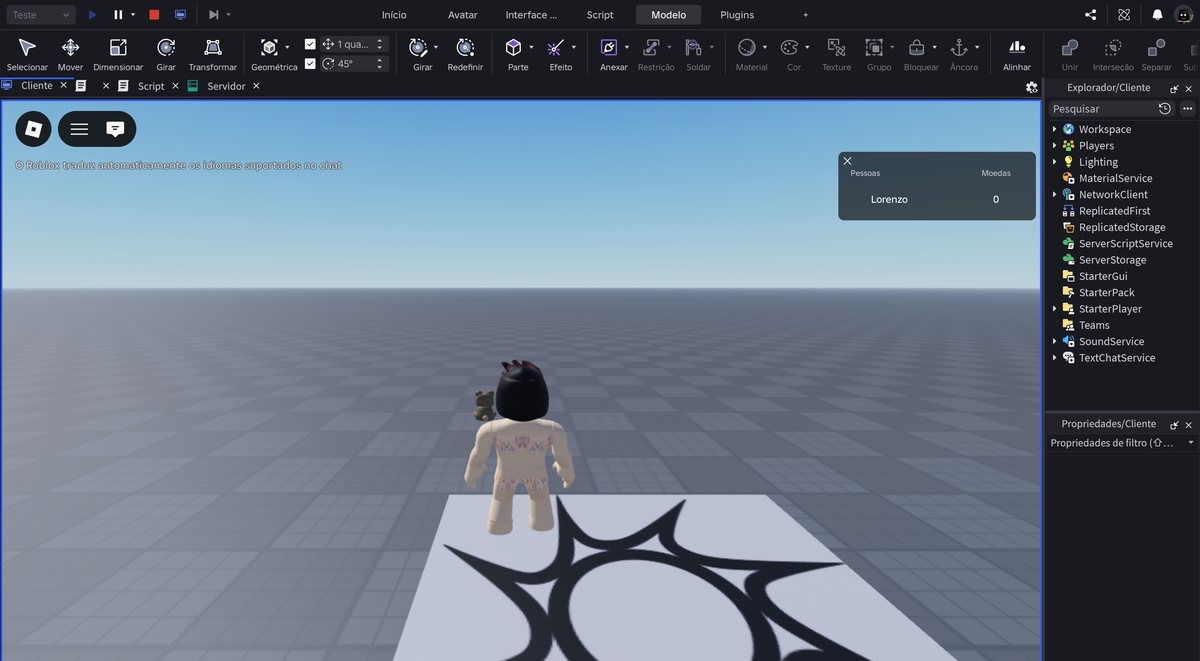The height and width of the screenshot is (661, 1200).
Task: Click the Interseção tool
Action: 1113,54
